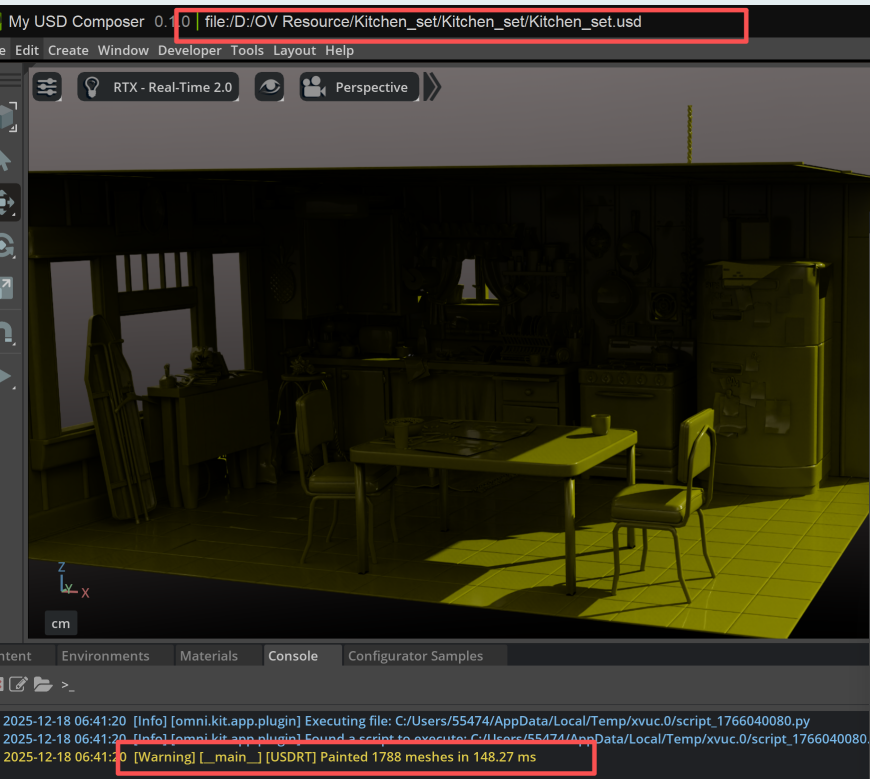Open viewport settings sliders icon
The height and width of the screenshot is (779, 870).
[47, 87]
